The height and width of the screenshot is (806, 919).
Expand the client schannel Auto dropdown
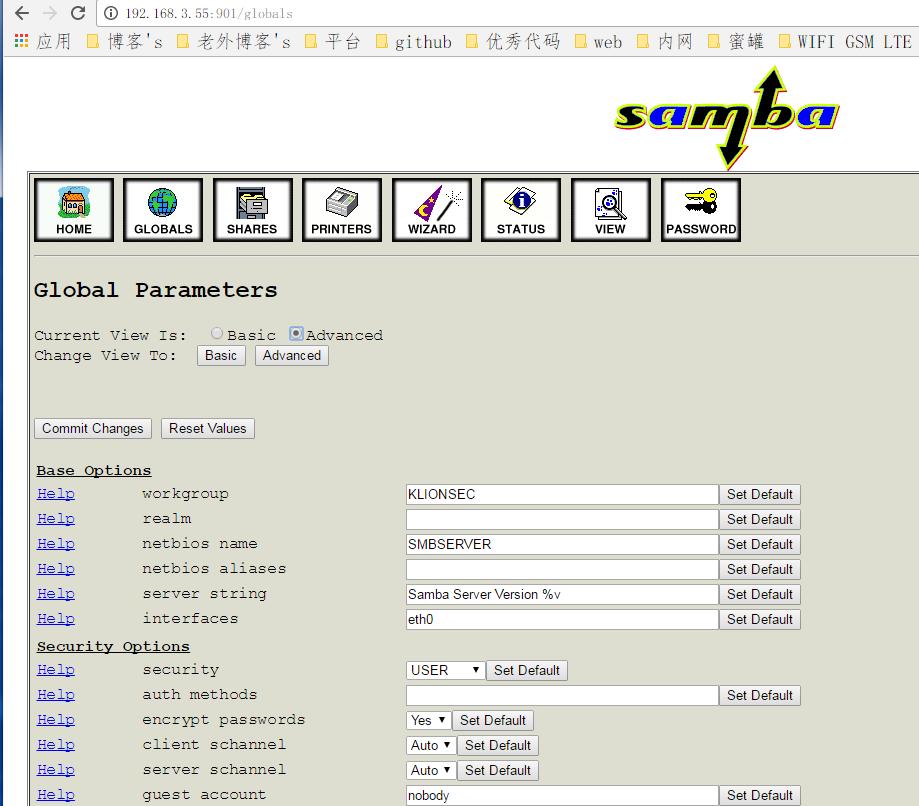(x=431, y=745)
